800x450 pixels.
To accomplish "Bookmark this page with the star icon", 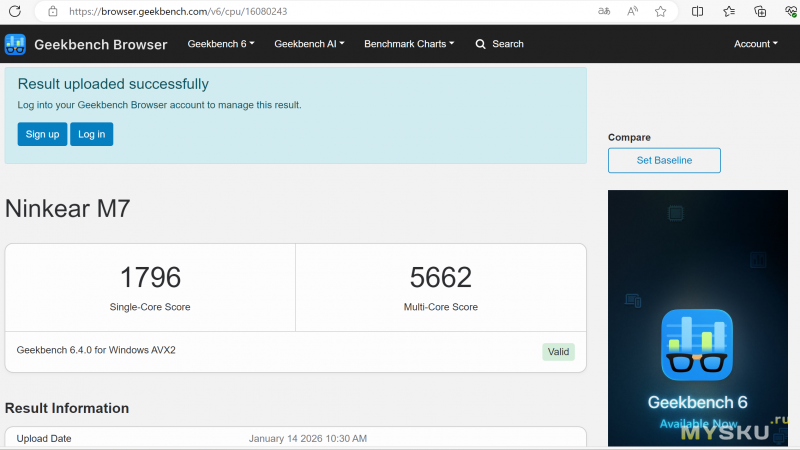I will (661, 11).
